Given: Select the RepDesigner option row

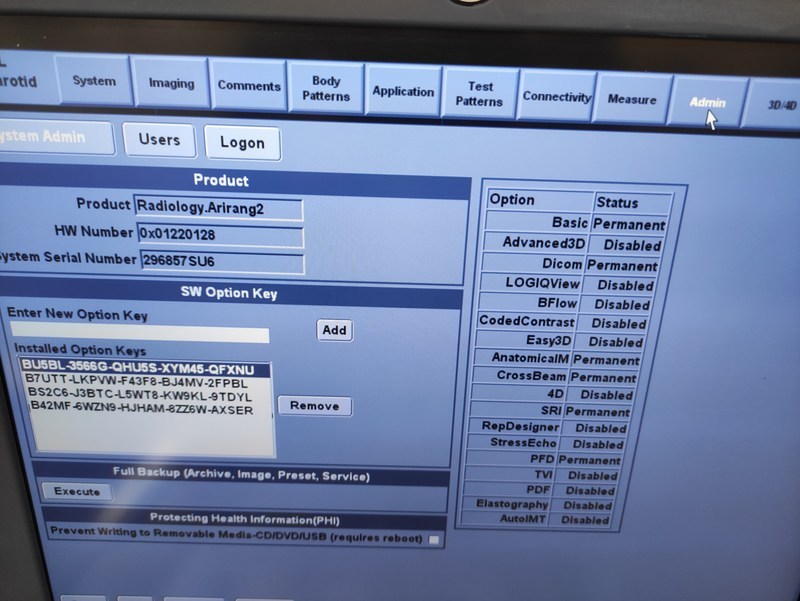Looking at the screenshot, I should click(547, 428).
